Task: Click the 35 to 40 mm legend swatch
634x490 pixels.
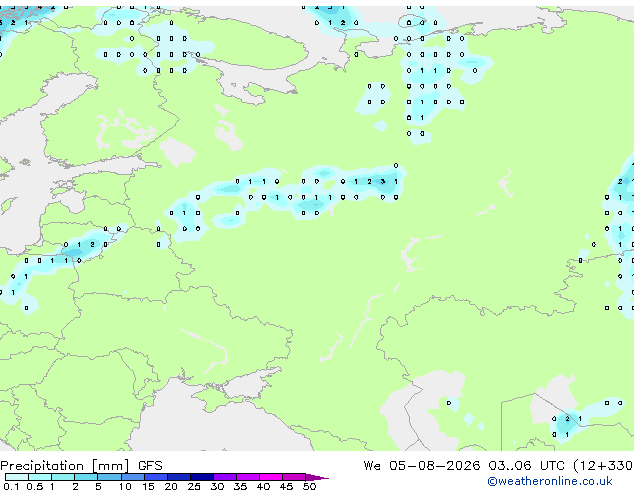Action: [248, 477]
